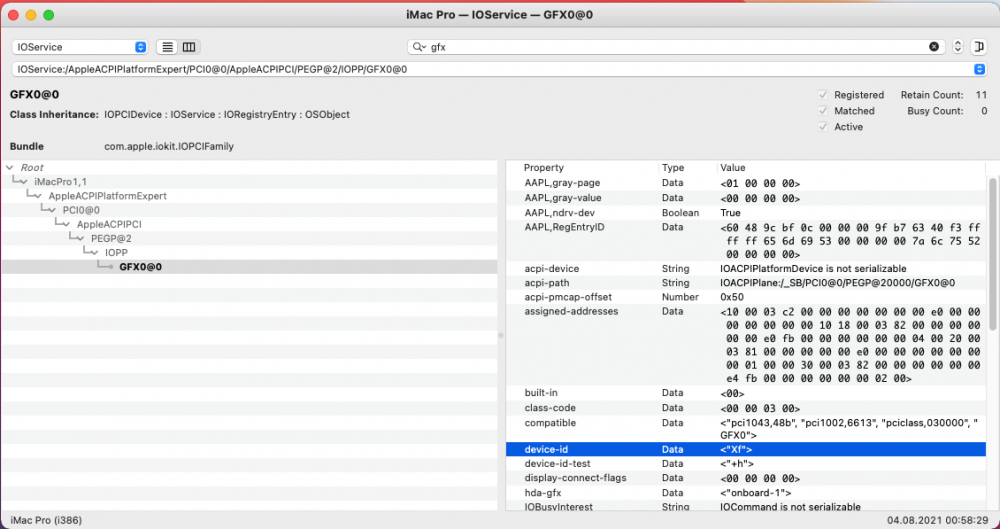
Task: Select the display-connect-flags property
Action: (746, 478)
